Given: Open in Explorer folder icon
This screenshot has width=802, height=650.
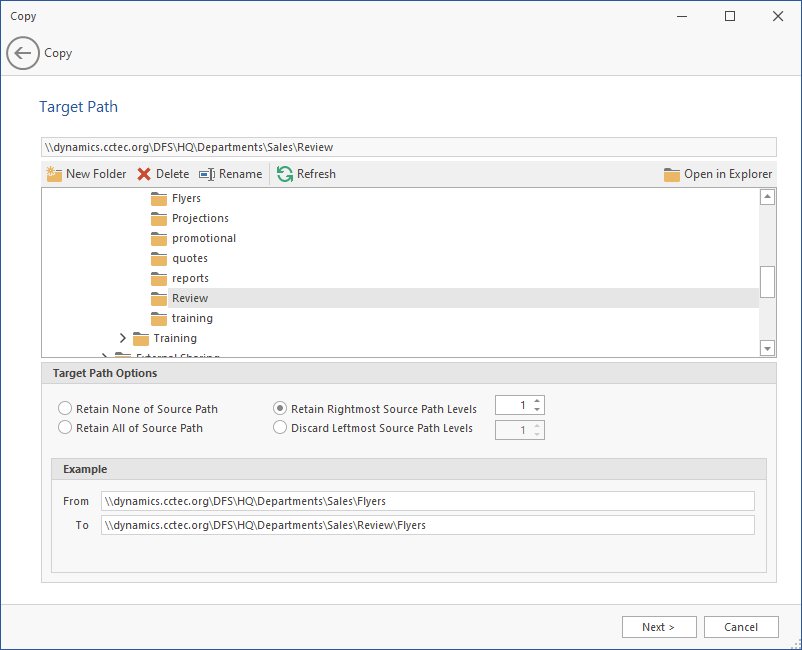Looking at the screenshot, I should tap(672, 174).
